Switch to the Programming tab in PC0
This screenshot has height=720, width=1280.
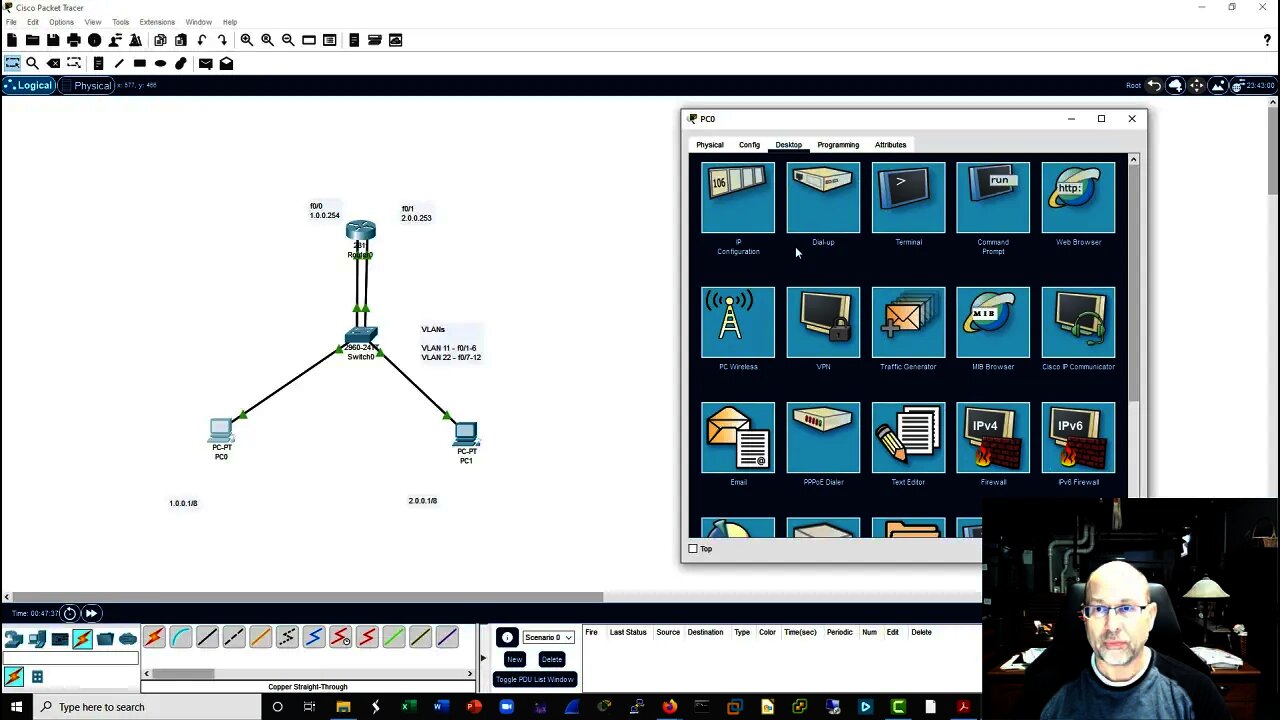pyautogui.click(x=838, y=145)
